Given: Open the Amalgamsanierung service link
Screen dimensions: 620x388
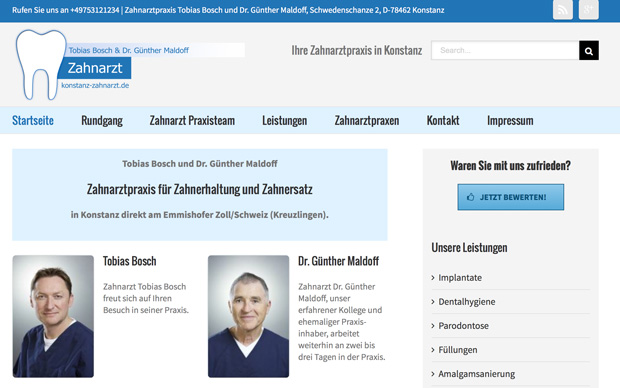Looking at the screenshot, I should point(476,374).
